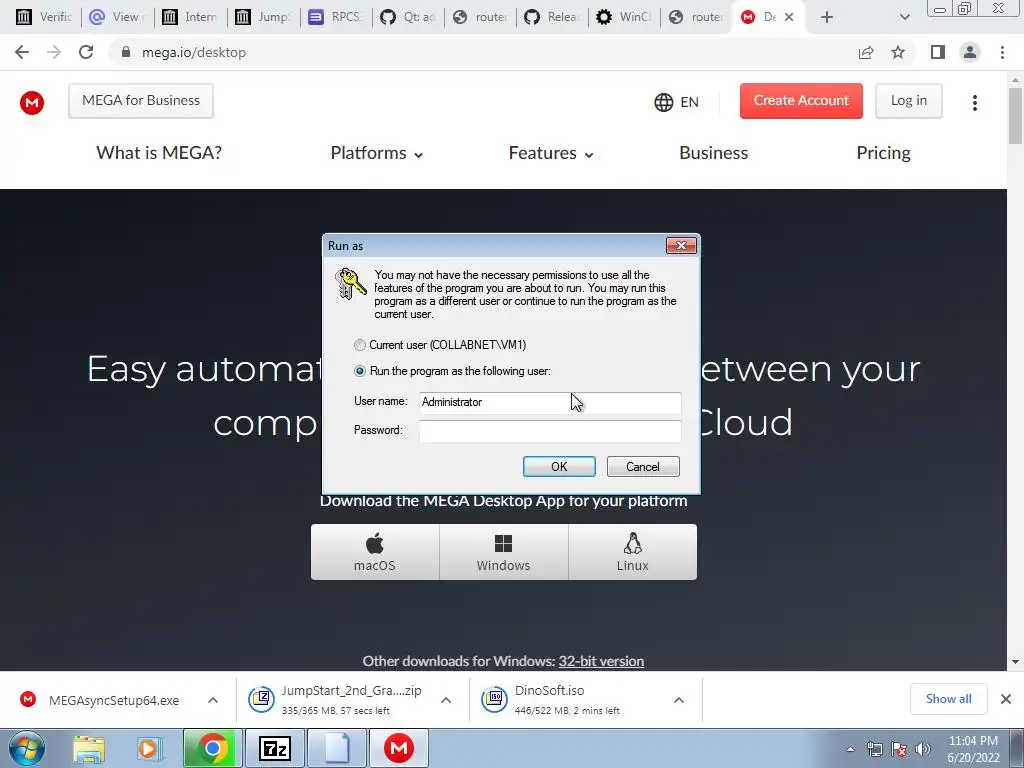Open the three-dot menu on the MEGA page

pos(974,103)
